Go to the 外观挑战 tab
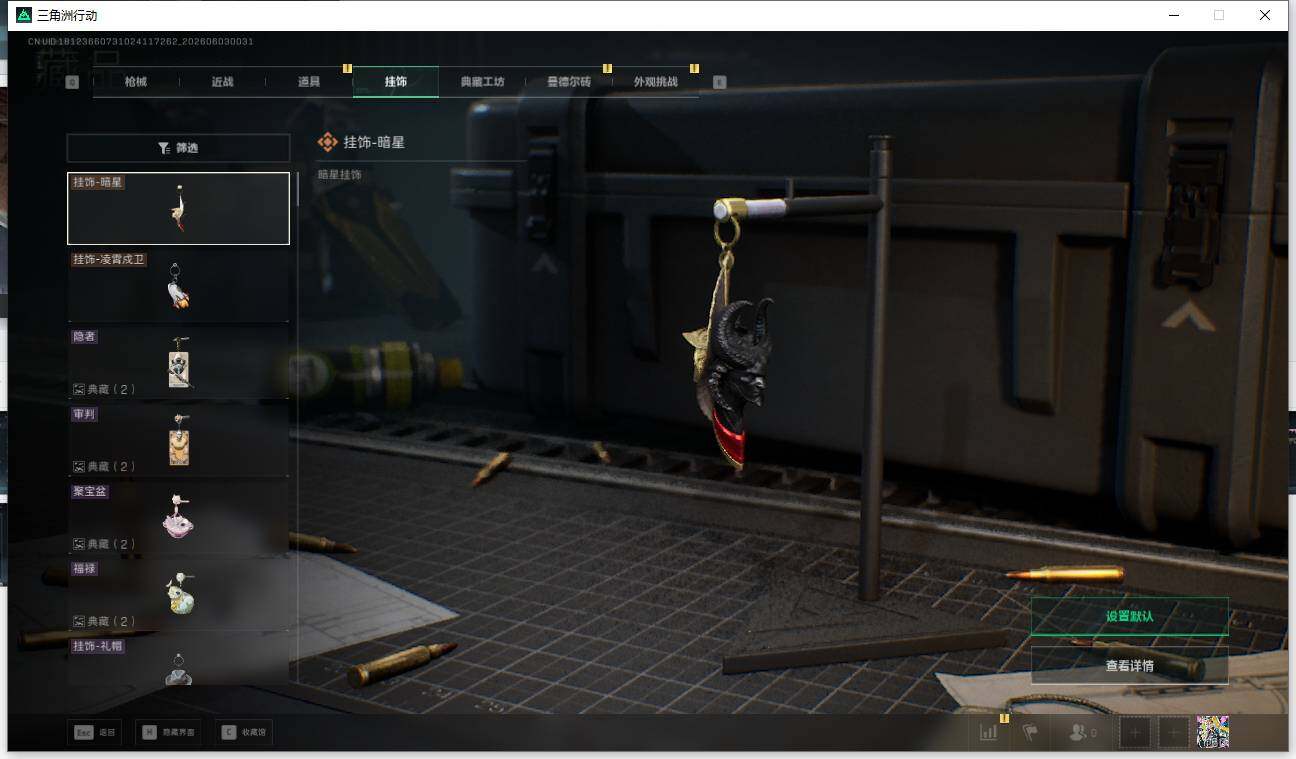 pos(655,82)
